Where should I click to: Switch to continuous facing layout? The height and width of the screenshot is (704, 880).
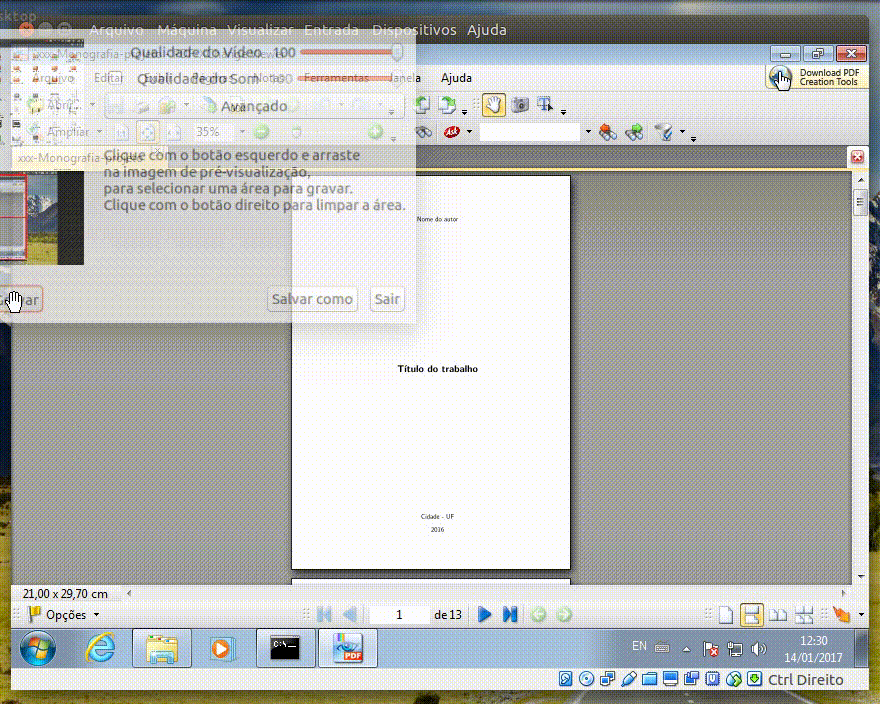804,615
